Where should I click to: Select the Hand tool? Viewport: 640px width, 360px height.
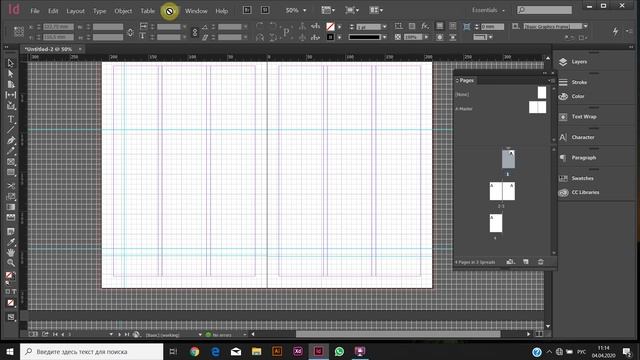11,253
